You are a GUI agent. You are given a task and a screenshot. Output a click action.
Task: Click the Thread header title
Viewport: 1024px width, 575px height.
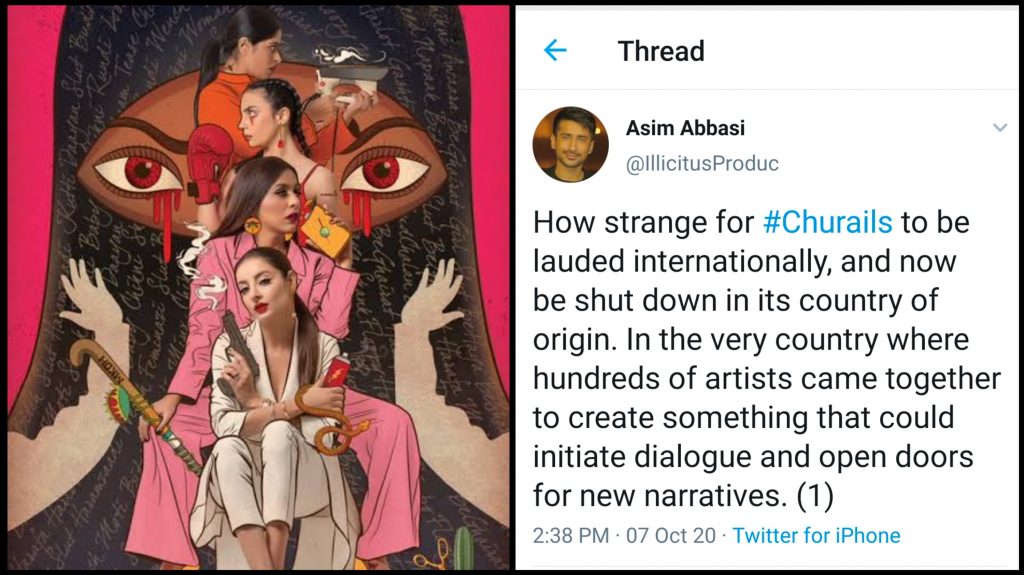click(660, 51)
